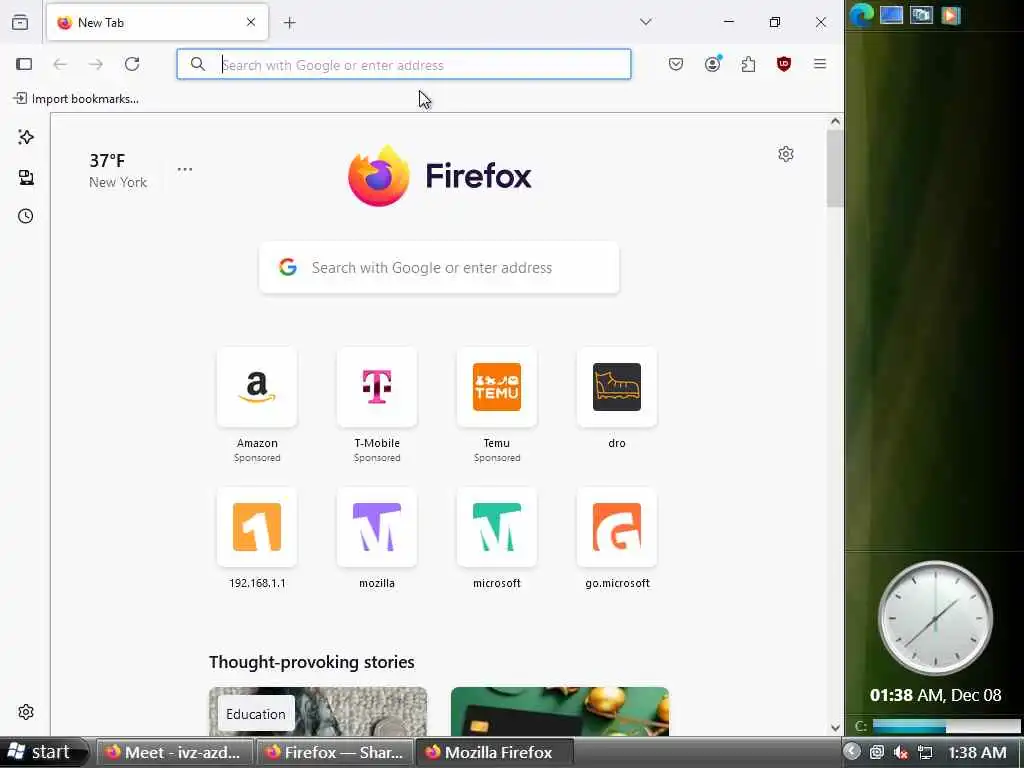The width and height of the screenshot is (1024, 768).
Task: Save page with the Pocket icon
Action: pos(676,64)
